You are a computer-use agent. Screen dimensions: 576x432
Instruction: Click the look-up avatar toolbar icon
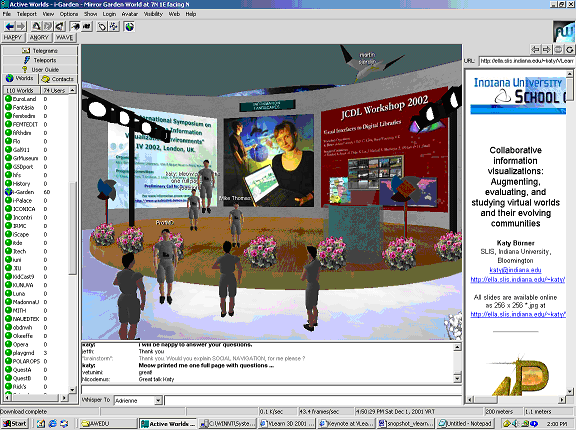36,26
